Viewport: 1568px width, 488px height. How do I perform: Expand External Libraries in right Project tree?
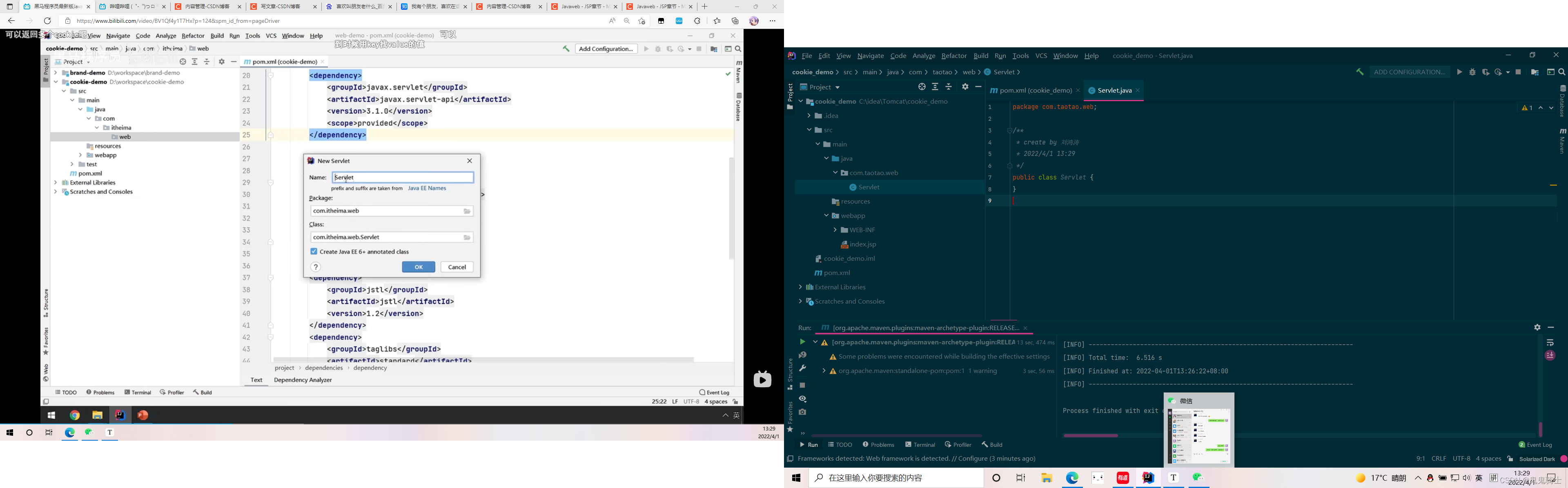[x=800, y=287]
